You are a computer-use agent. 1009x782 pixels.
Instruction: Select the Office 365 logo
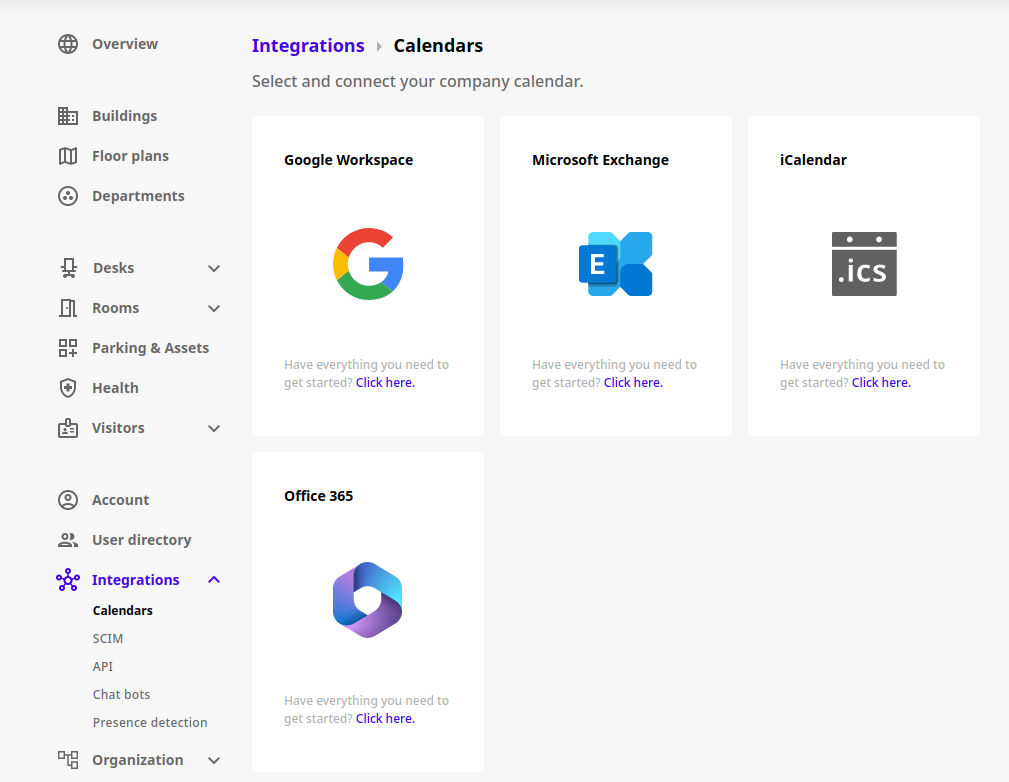tap(367, 600)
